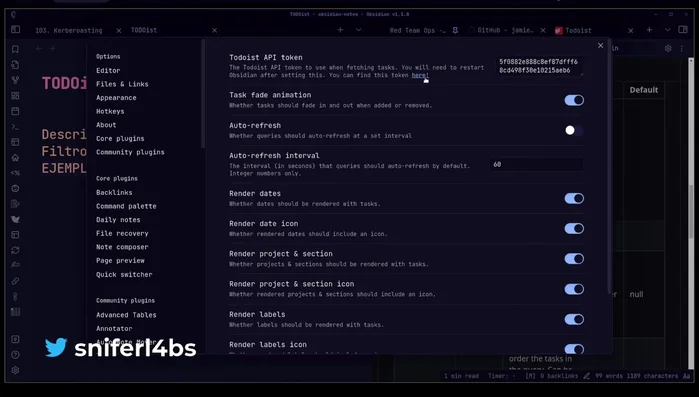Open more options in the right pane
The height and width of the screenshot is (397, 699).
[682, 48]
